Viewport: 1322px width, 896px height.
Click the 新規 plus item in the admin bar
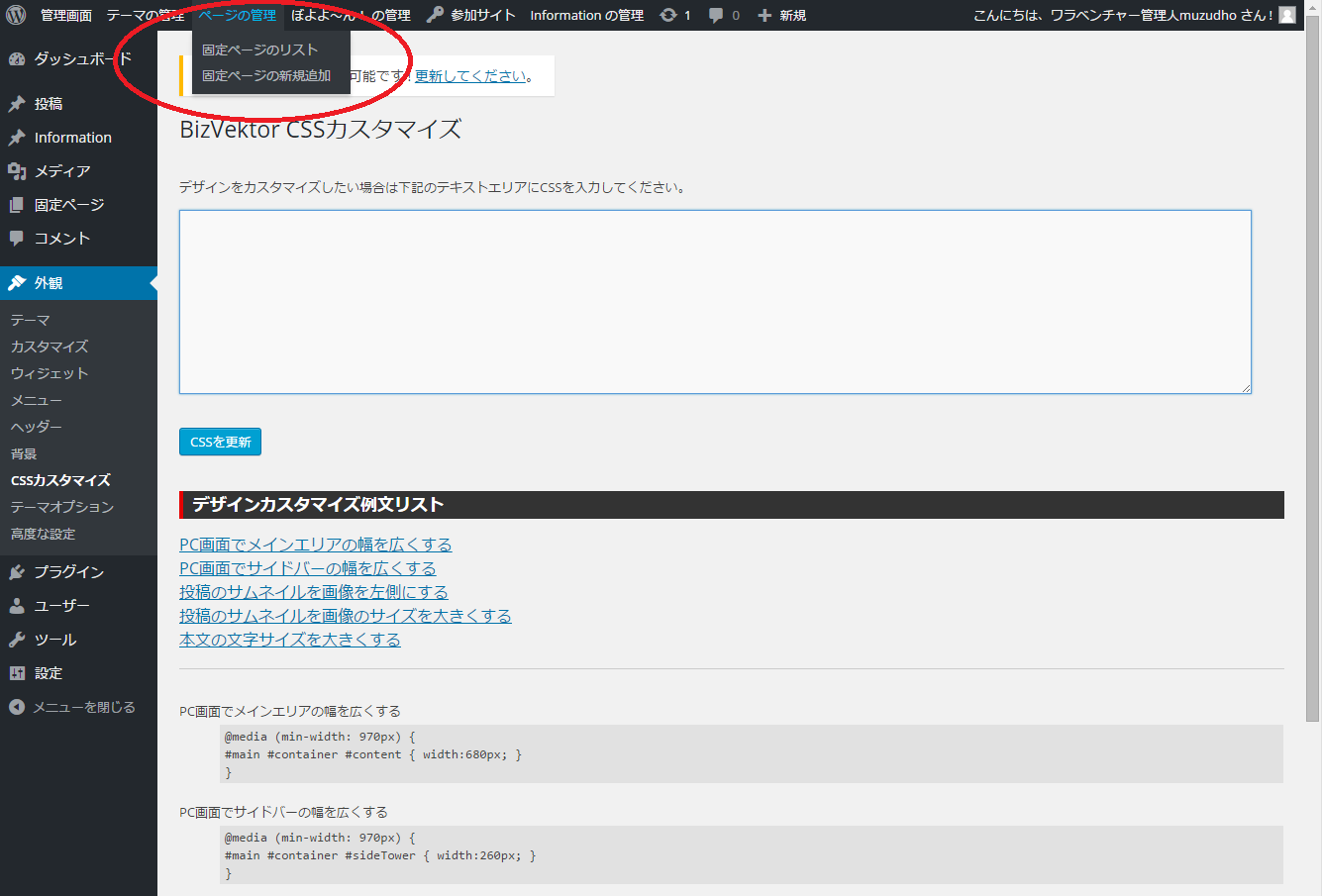781,15
